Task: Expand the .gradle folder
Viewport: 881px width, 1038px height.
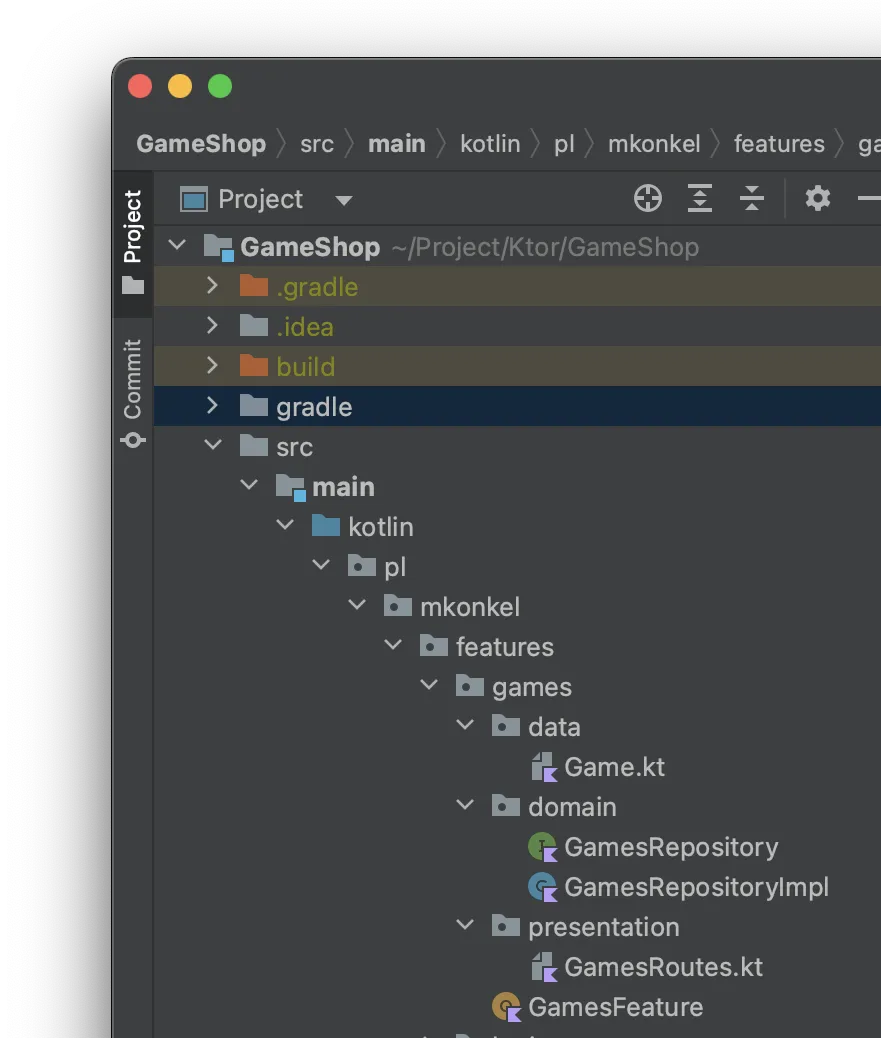Action: (x=212, y=285)
